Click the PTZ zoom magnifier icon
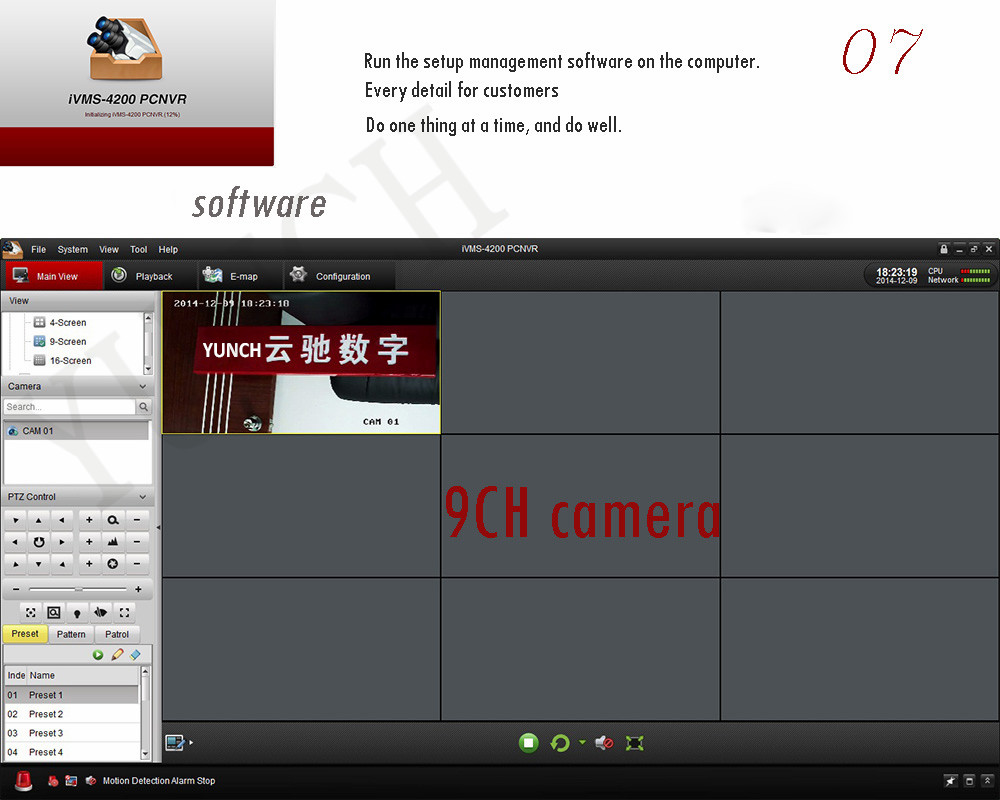 (x=113, y=520)
